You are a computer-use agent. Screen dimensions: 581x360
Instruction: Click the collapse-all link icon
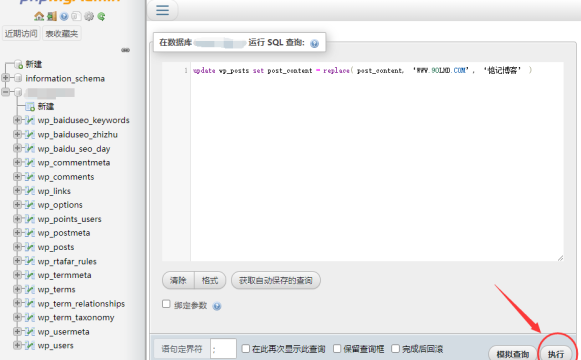point(125,50)
